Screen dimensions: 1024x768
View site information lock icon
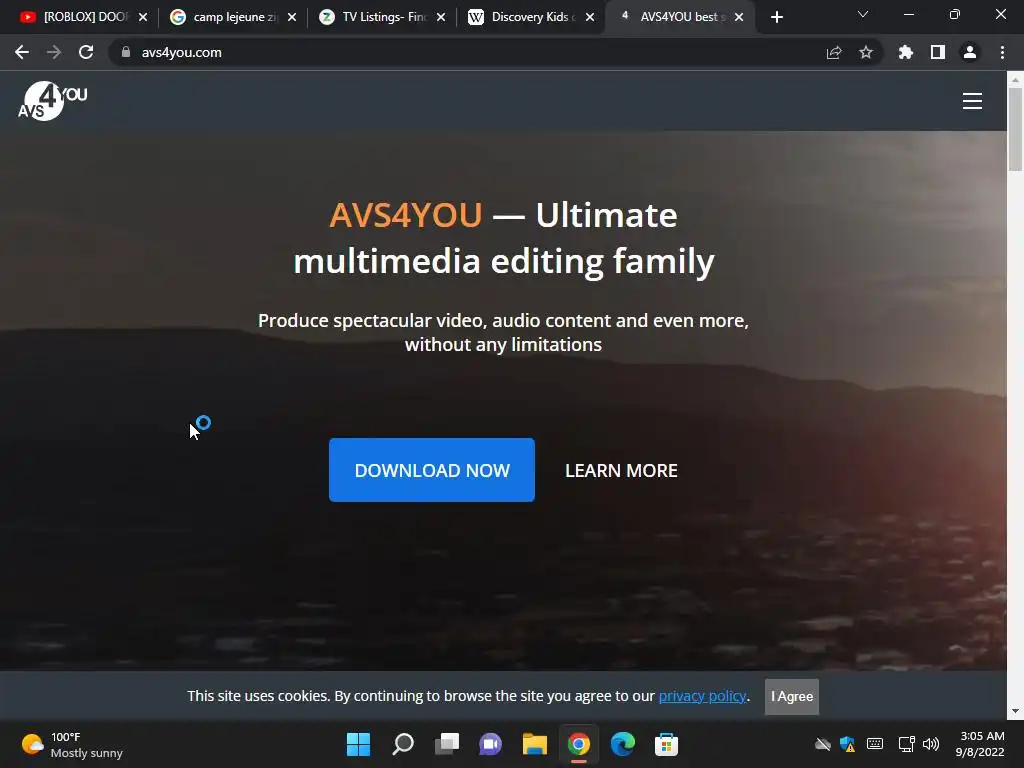coord(126,52)
